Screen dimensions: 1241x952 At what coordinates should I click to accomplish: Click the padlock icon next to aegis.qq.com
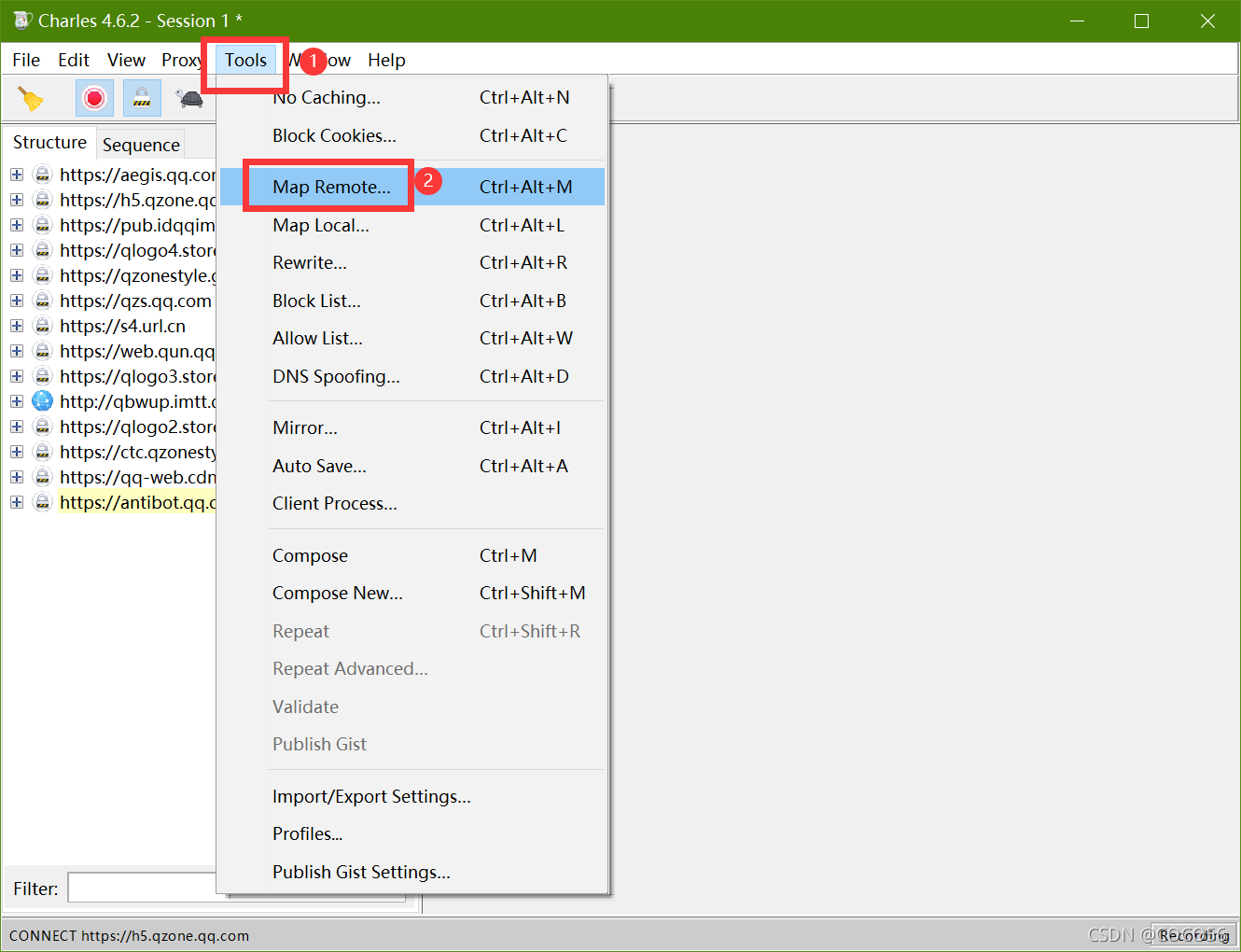point(43,174)
